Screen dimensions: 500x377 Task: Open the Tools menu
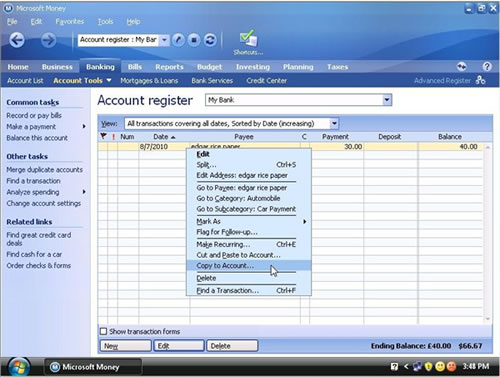click(x=105, y=22)
